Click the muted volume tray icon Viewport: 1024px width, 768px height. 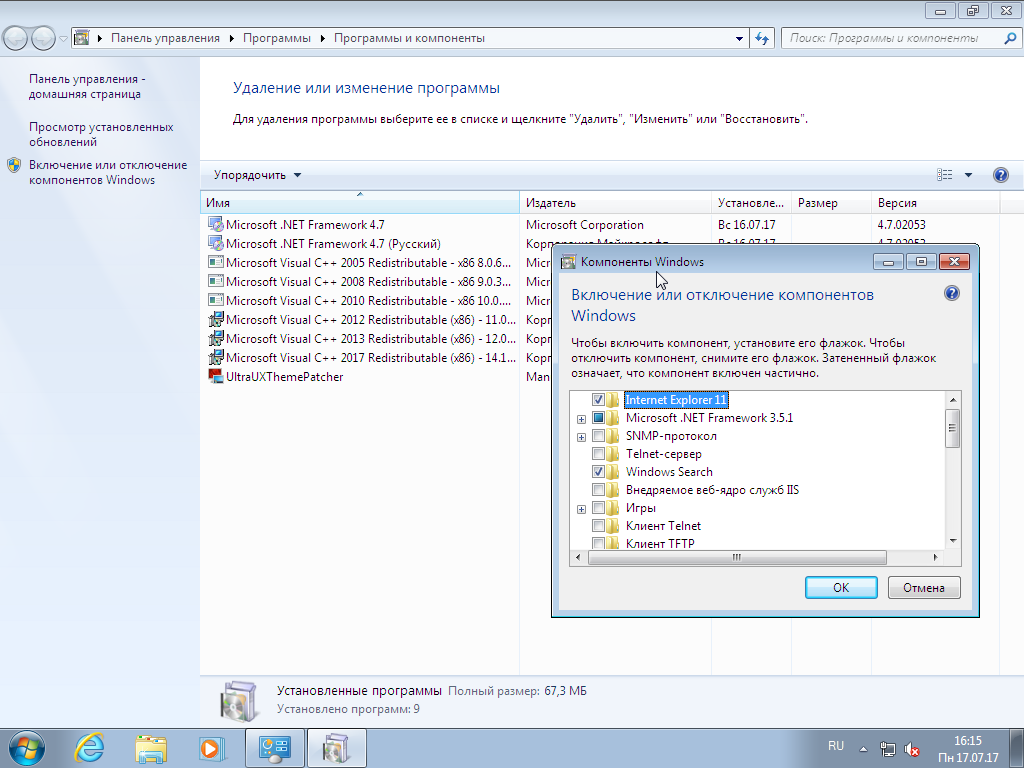[912, 749]
